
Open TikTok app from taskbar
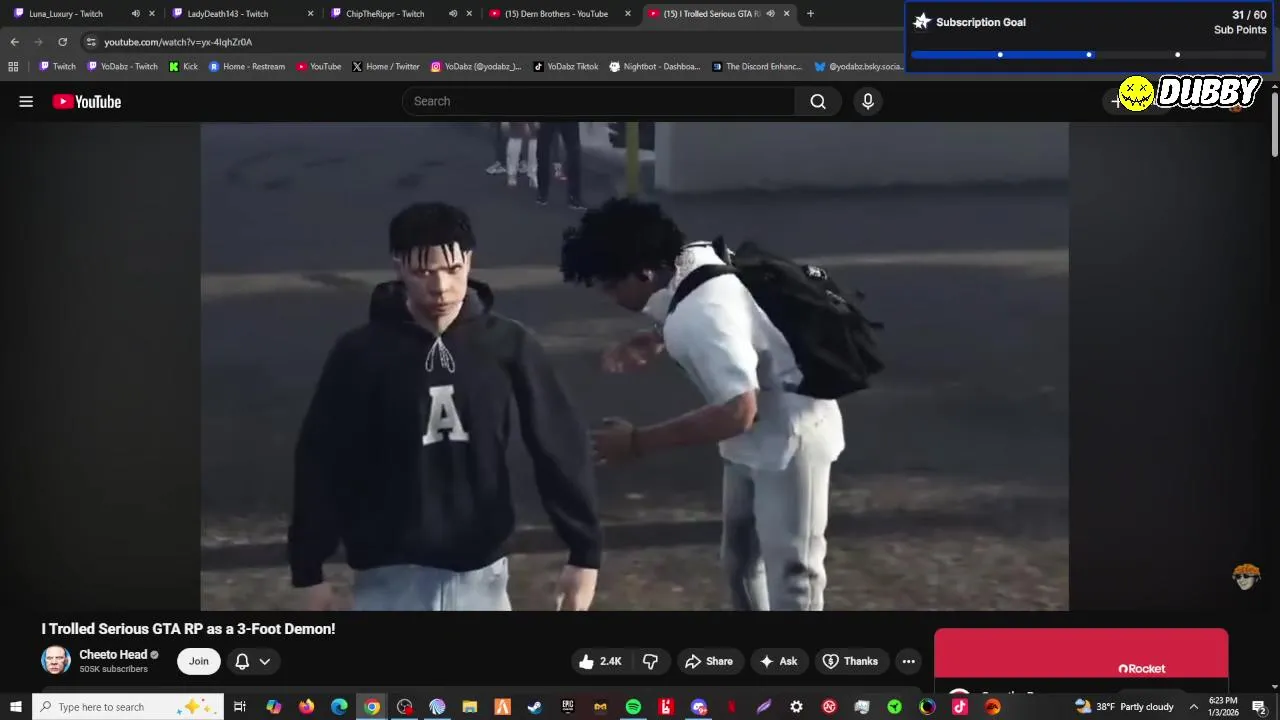click(x=960, y=707)
